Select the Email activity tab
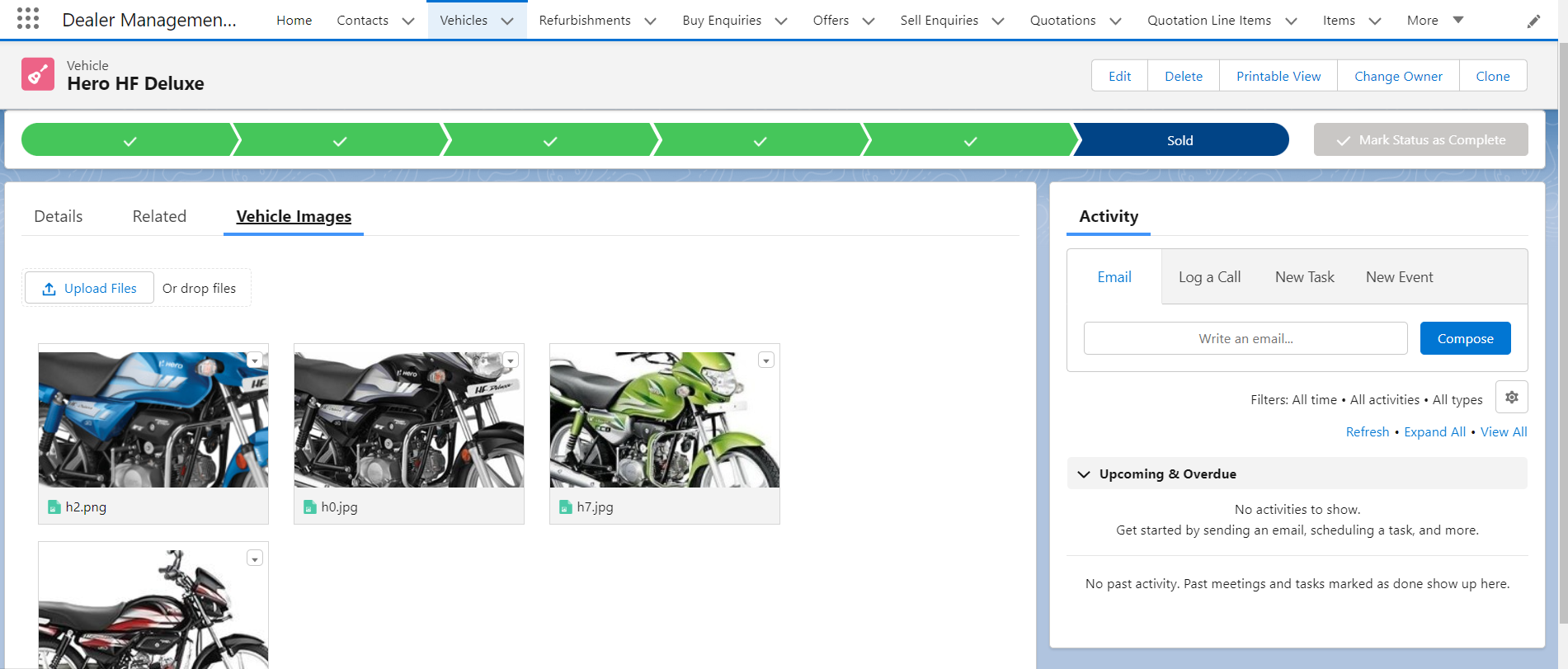The width and height of the screenshot is (1568, 669). (x=1114, y=277)
